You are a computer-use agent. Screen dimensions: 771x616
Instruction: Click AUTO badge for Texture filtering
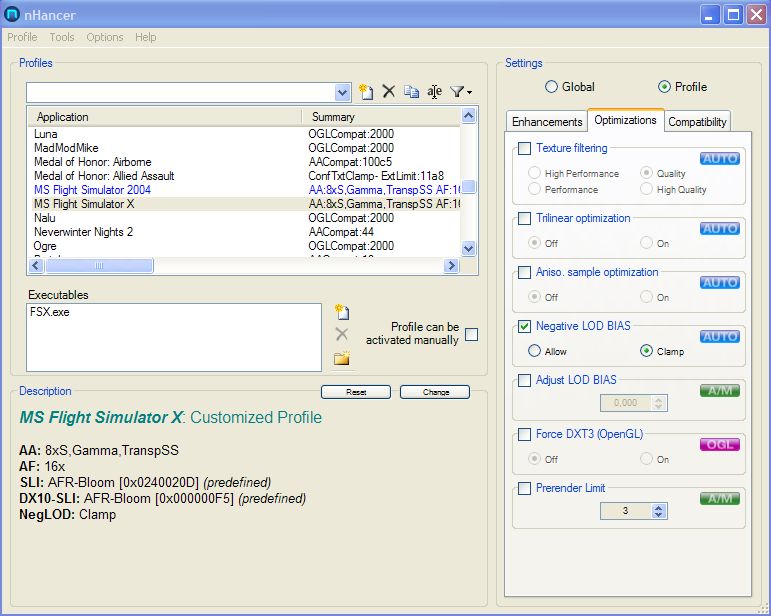(720, 158)
